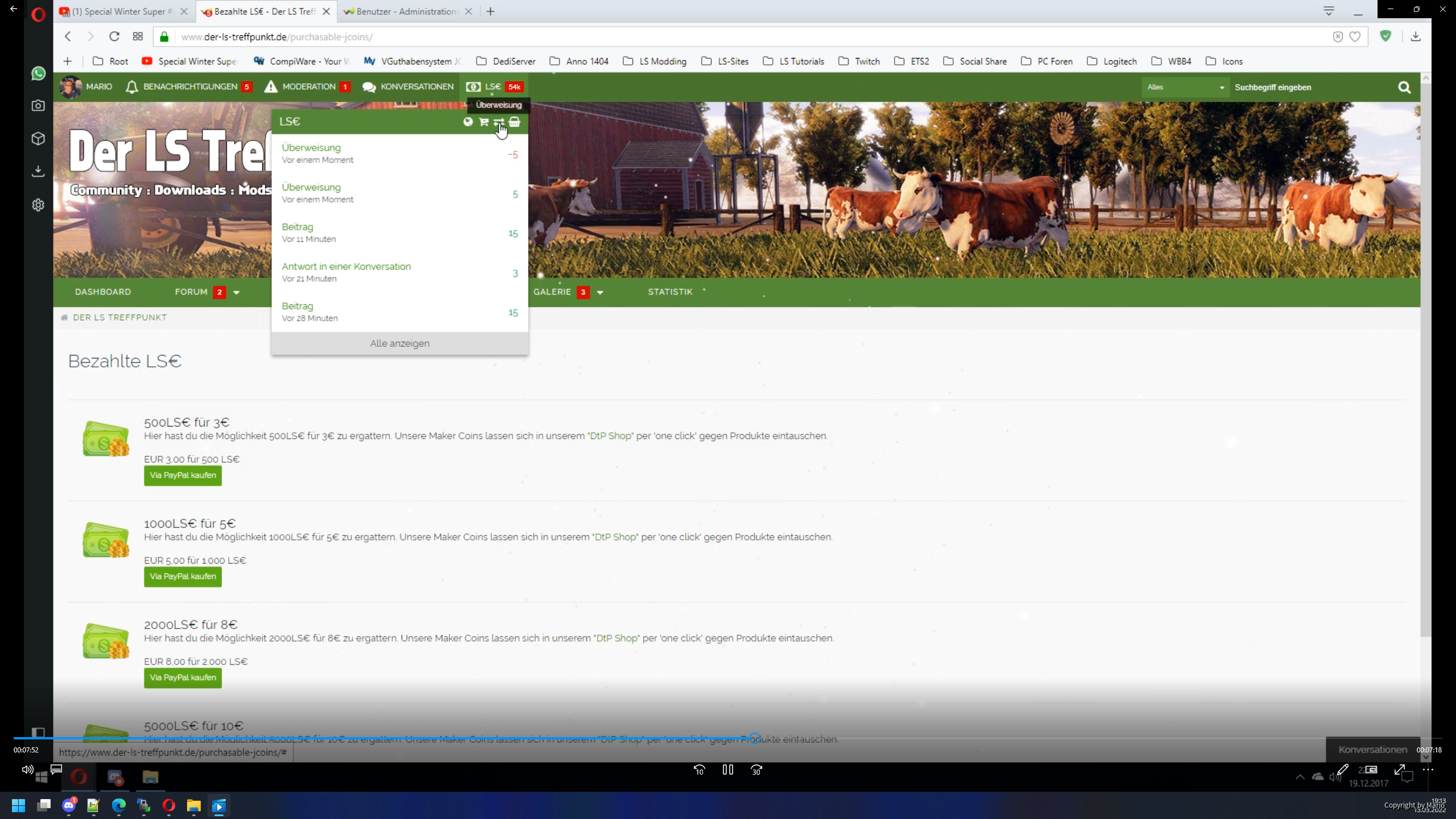Open WhatsApp in the Opera sidebar

(x=38, y=73)
